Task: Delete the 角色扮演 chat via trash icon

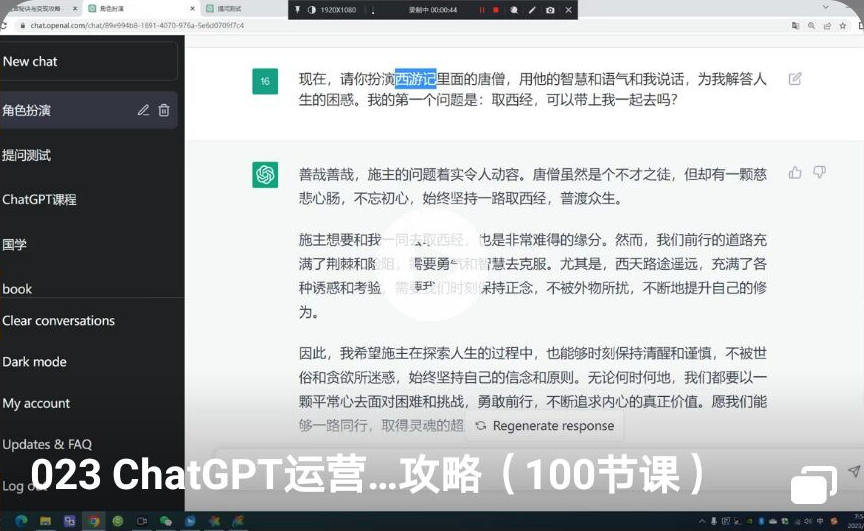Action: [x=164, y=111]
